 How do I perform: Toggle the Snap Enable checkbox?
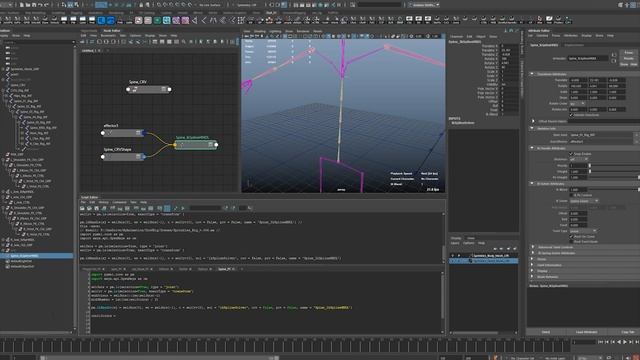coord(571,154)
